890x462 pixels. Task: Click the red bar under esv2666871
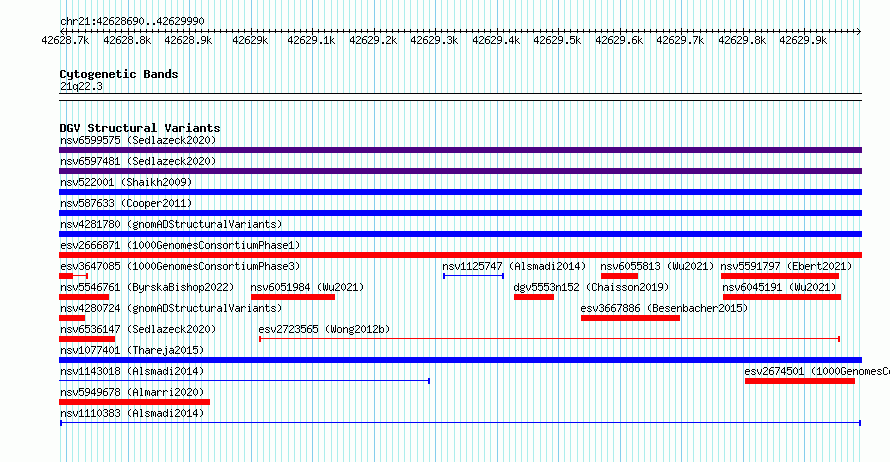point(460,255)
